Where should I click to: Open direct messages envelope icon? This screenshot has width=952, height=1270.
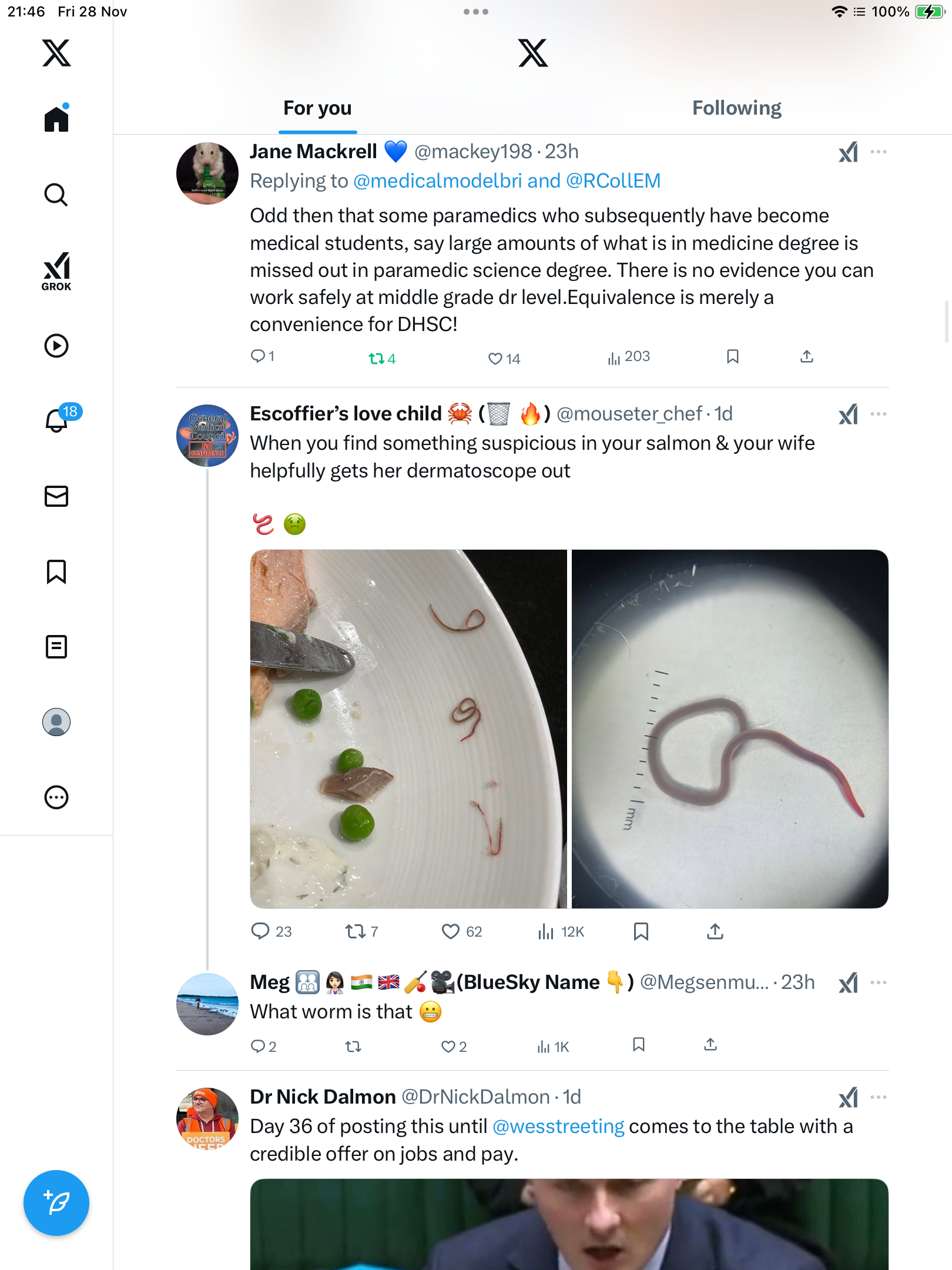point(56,496)
